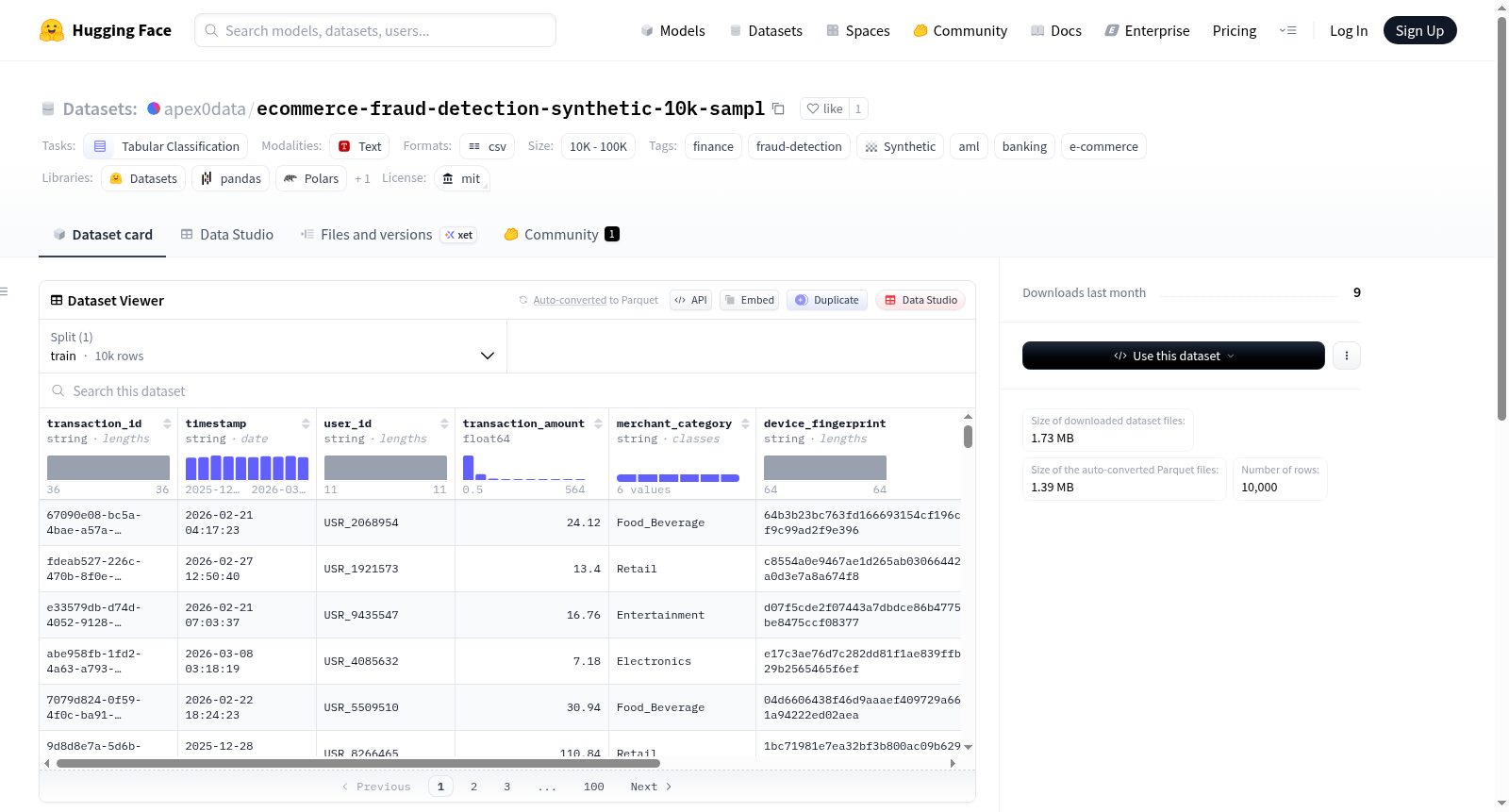
Task: Click the Synthetic tag
Action: 900,146
